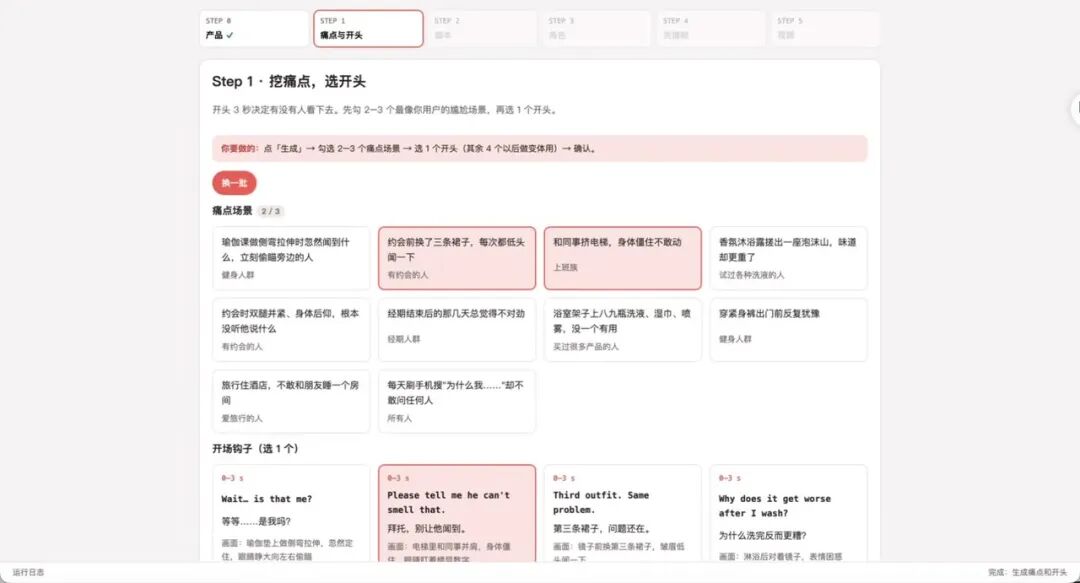Click the 第三条裙子，问题还在。 translation text

(x=601, y=529)
